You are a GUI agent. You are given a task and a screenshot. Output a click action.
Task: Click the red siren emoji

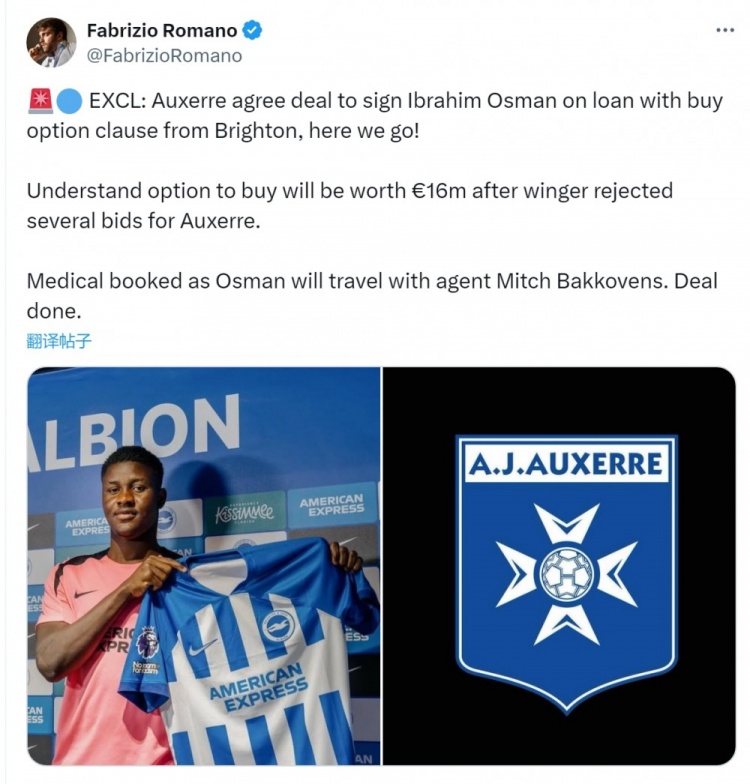coord(40,101)
